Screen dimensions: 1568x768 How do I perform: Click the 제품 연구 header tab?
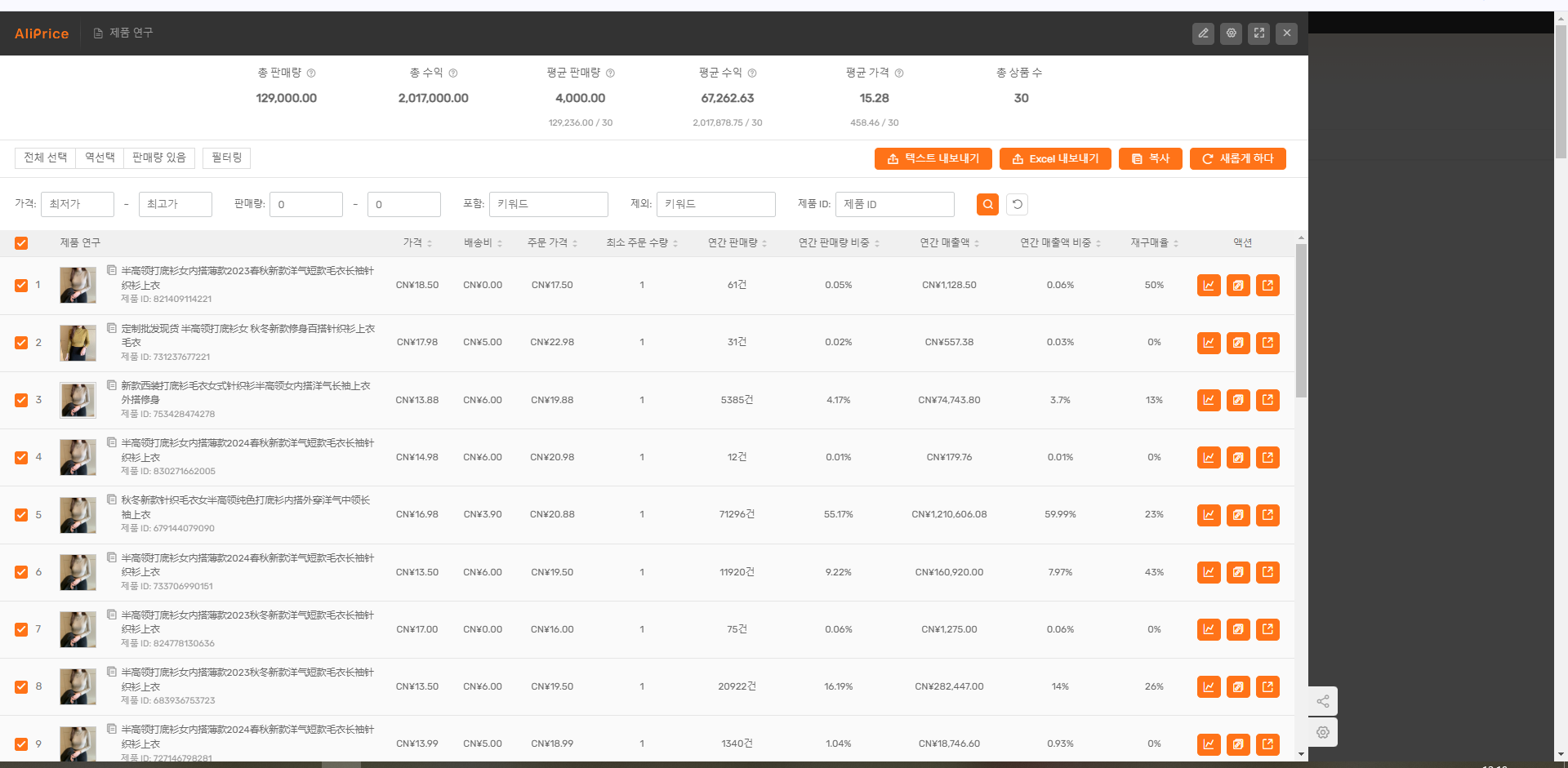(123, 33)
